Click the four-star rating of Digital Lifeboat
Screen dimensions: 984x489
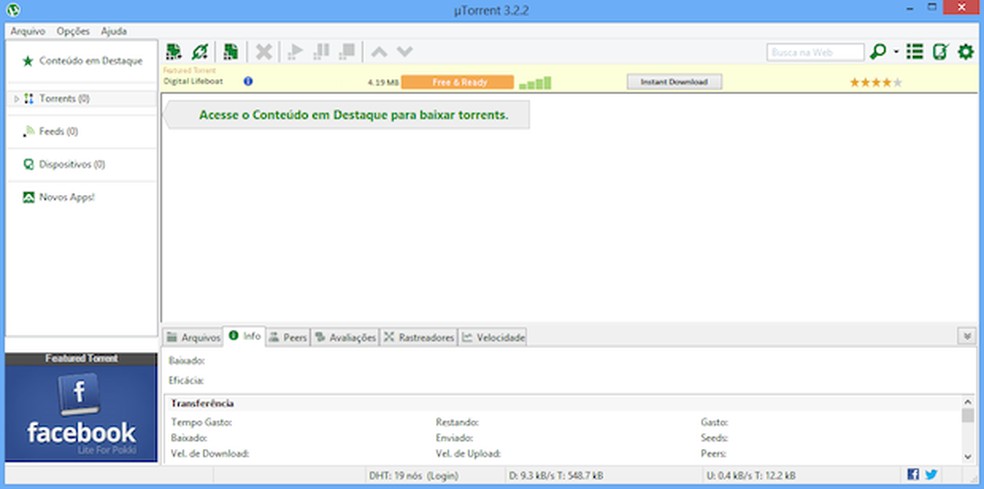(876, 82)
